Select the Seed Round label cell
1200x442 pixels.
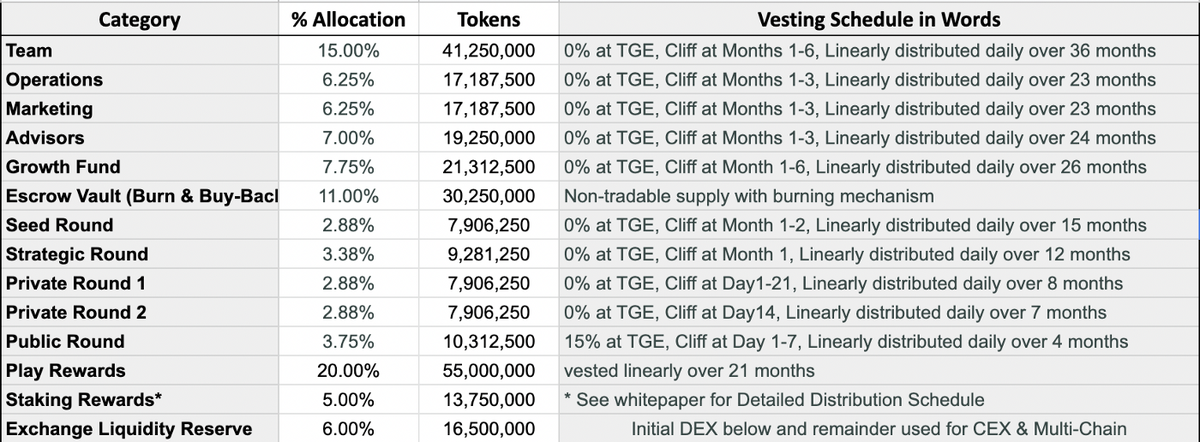(60, 225)
